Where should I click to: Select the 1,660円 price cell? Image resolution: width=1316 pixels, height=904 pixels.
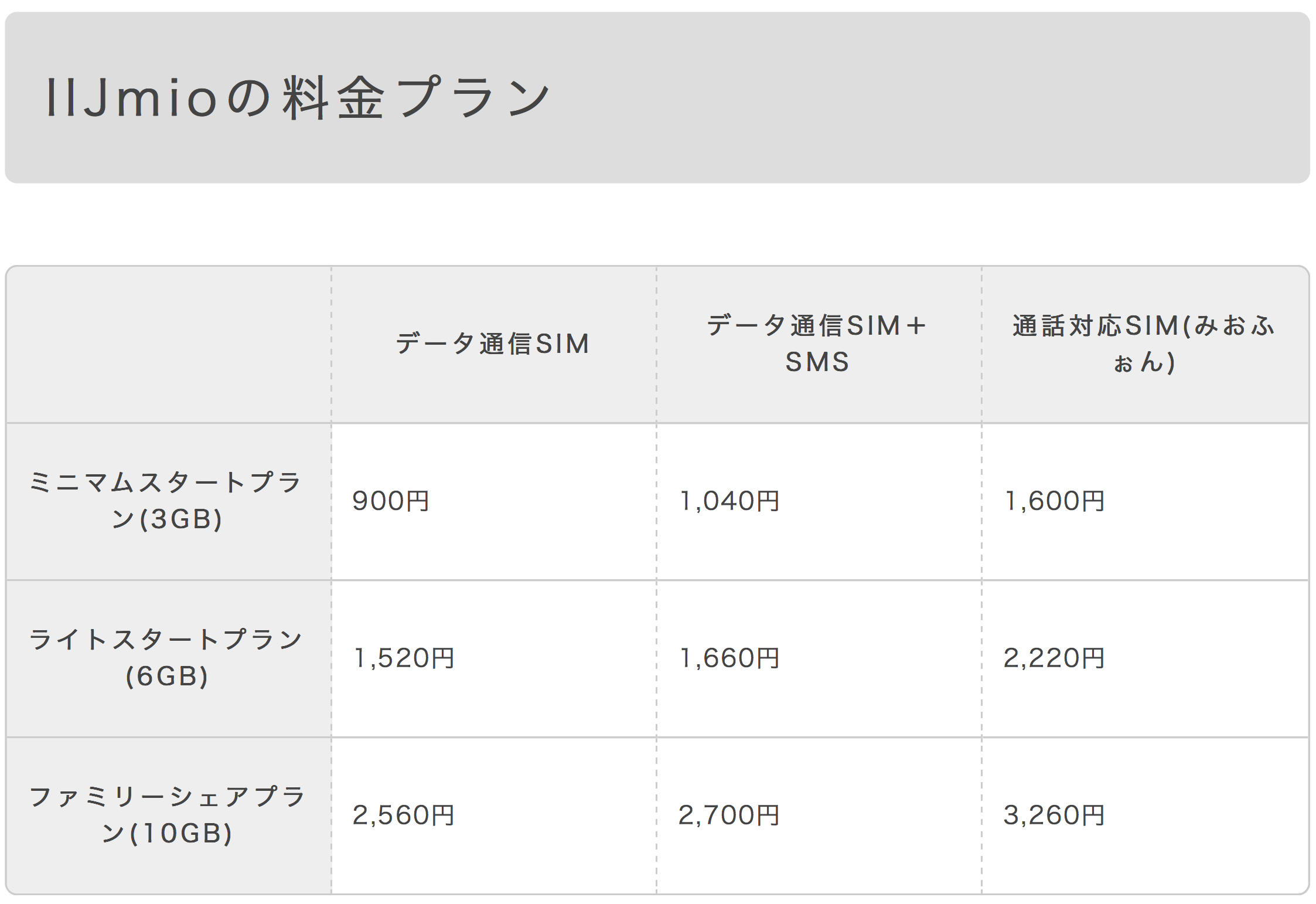[x=819, y=658]
